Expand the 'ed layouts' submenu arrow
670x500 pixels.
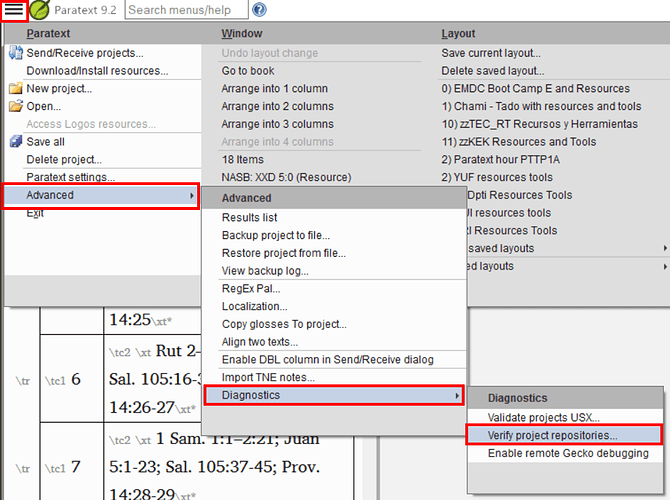(x=665, y=266)
